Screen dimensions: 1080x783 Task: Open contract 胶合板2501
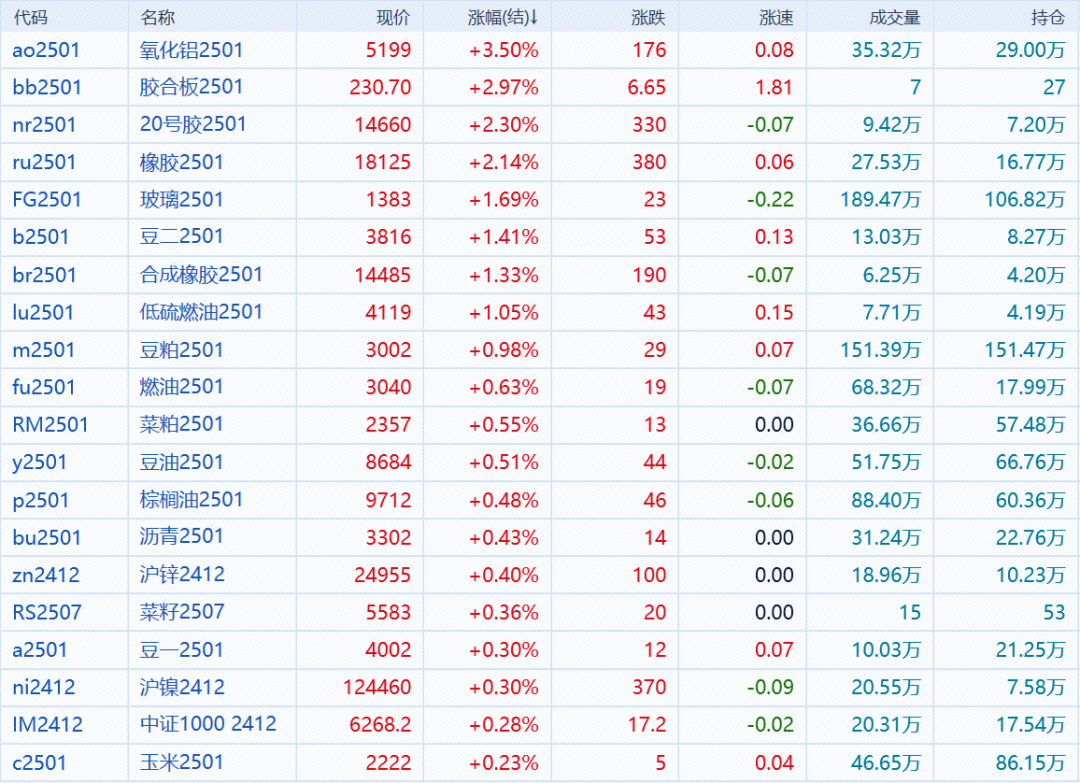191,87
